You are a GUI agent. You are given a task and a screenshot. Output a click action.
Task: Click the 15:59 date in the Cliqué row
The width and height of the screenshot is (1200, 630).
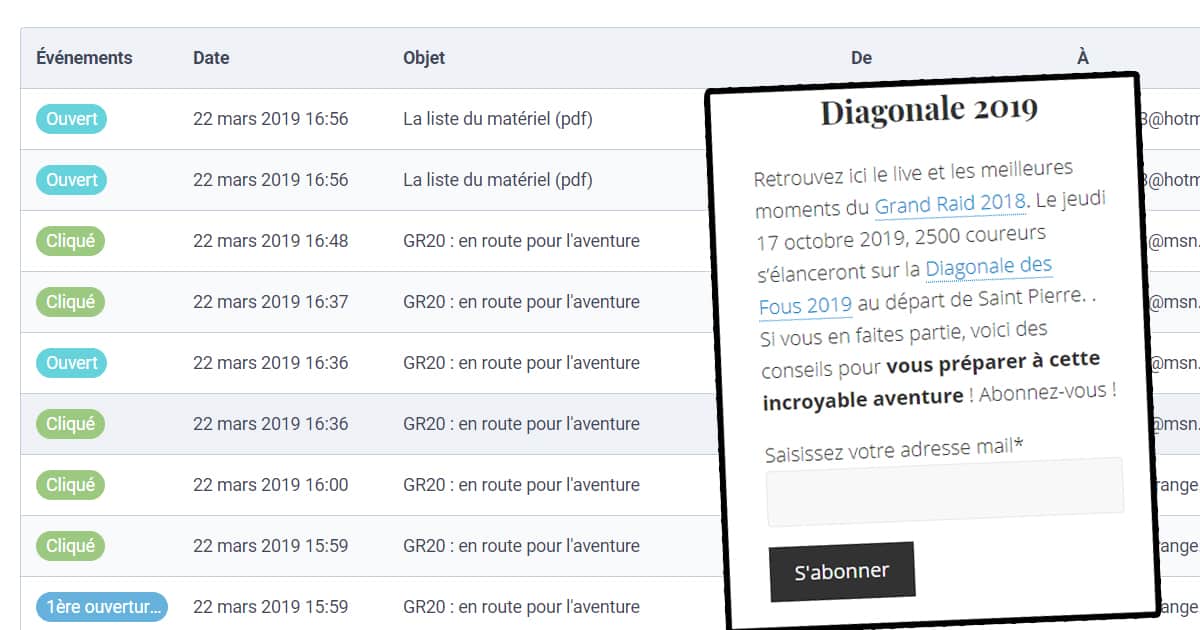pyautogui.click(x=270, y=546)
